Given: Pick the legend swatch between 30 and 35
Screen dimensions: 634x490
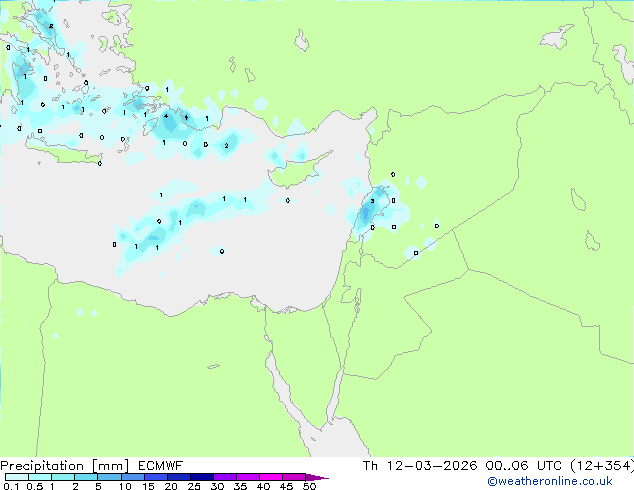Looking at the screenshot, I should (x=224, y=477).
